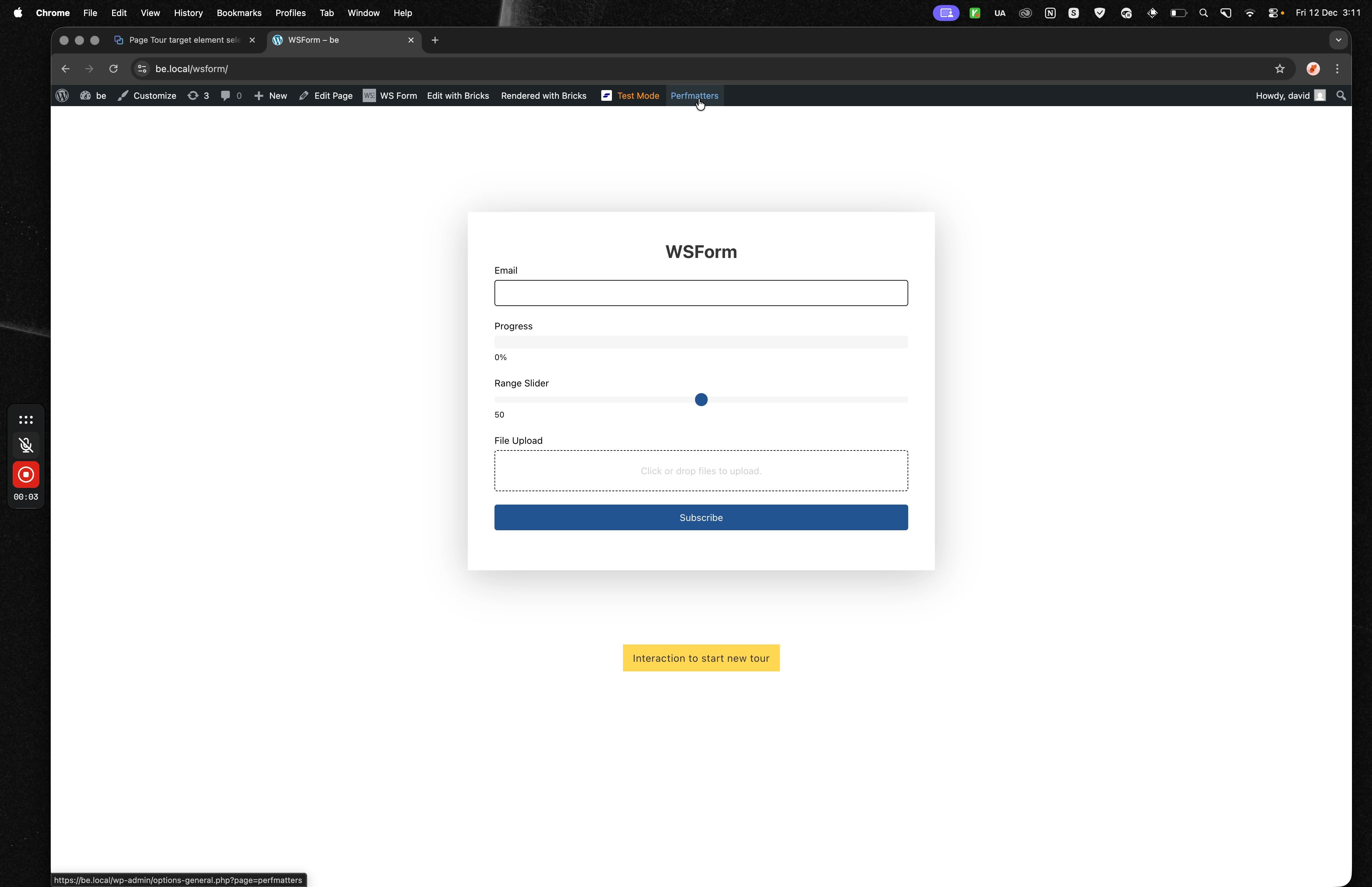
Task: Toggle Test Mode in the admin bar
Action: (x=630, y=96)
